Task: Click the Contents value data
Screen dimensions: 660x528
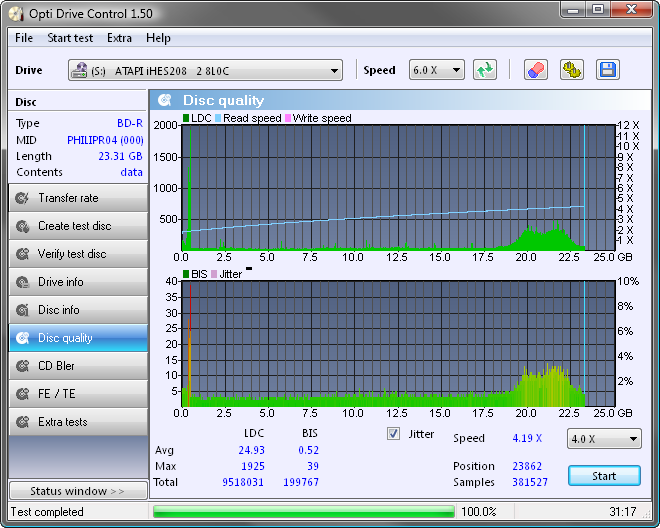Action: pyautogui.click(x=131, y=172)
